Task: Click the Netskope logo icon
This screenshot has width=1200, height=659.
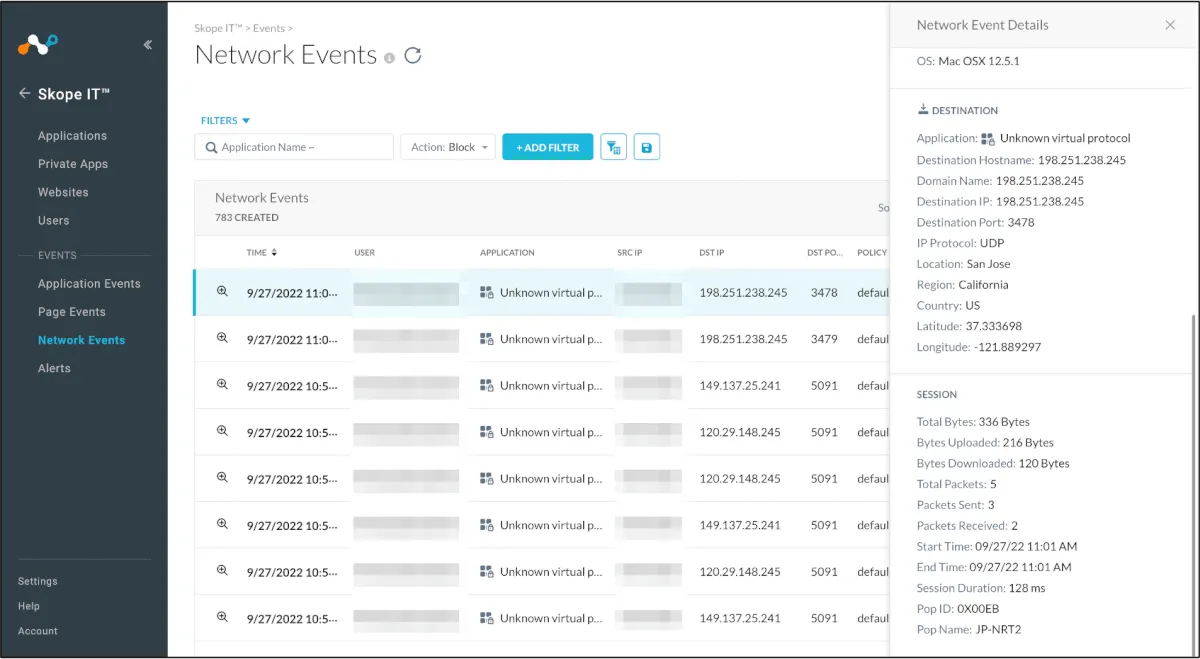Action: coord(38,44)
